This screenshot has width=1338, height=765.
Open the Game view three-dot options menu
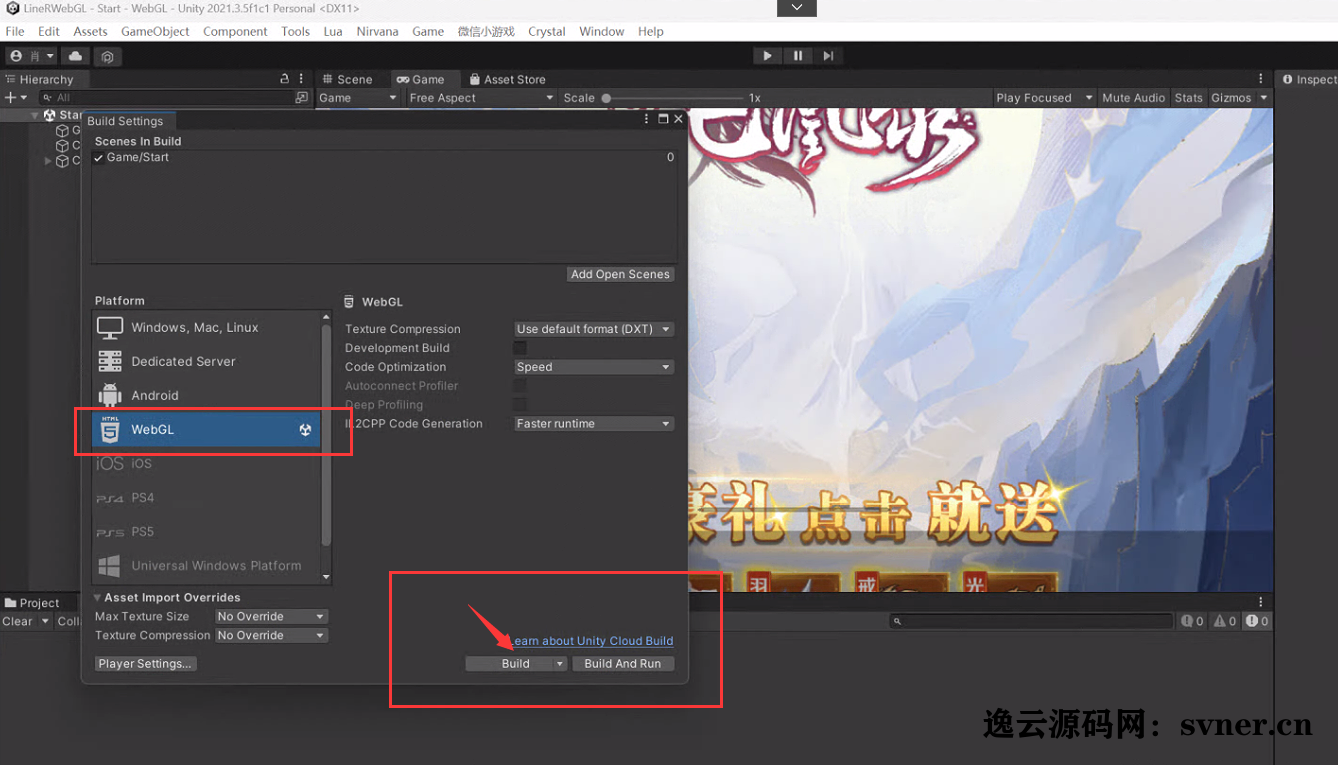(x=1260, y=79)
